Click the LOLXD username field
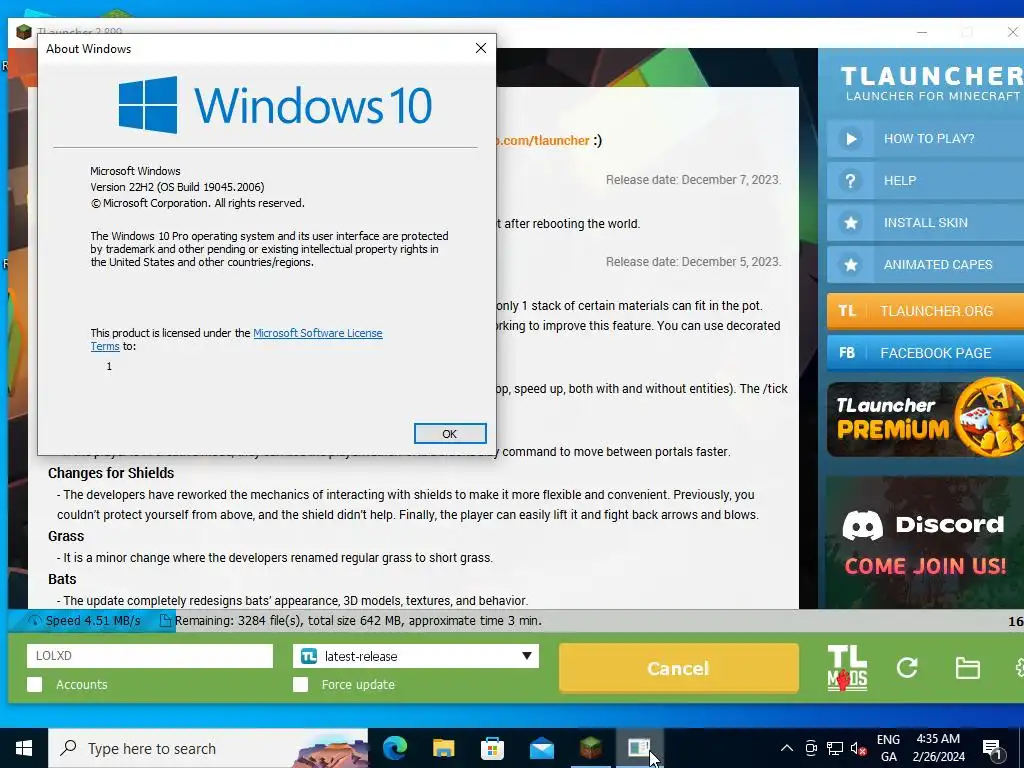This screenshot has width=1024, height=768. [150, 656]
